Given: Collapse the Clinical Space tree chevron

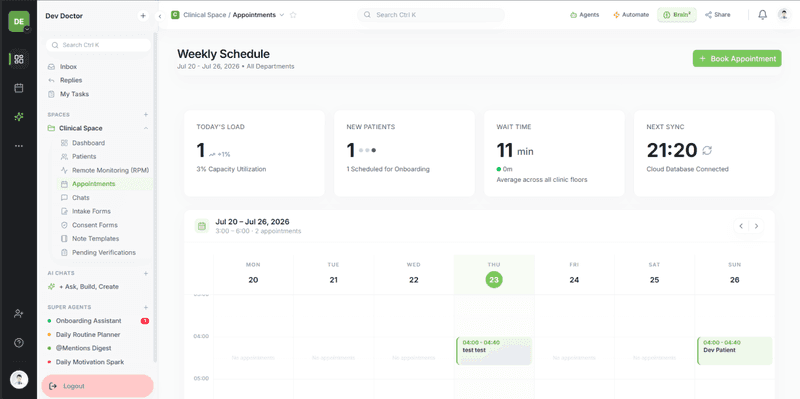Looking at the screenshot, I should click(x=146, y=129).
